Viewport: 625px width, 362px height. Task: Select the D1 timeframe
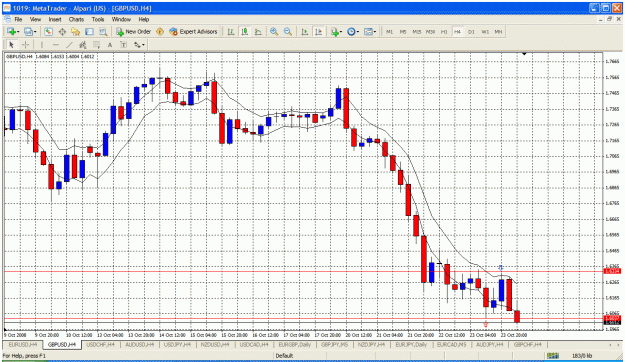tap(471, 31)
